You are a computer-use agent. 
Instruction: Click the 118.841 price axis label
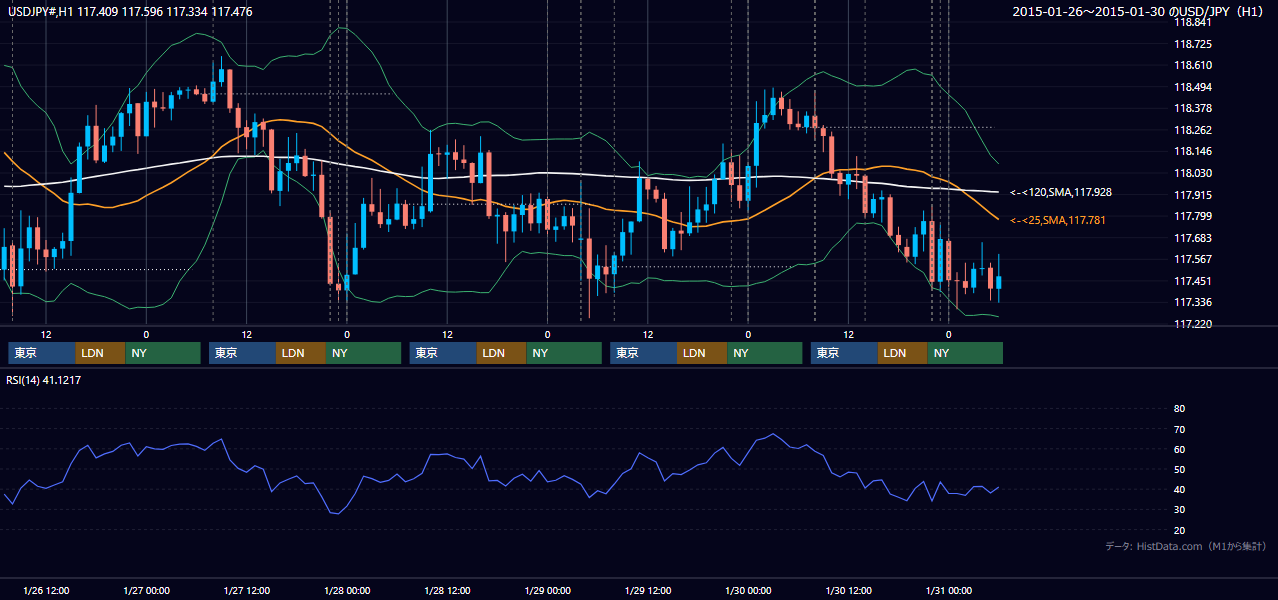point(1192,22)
